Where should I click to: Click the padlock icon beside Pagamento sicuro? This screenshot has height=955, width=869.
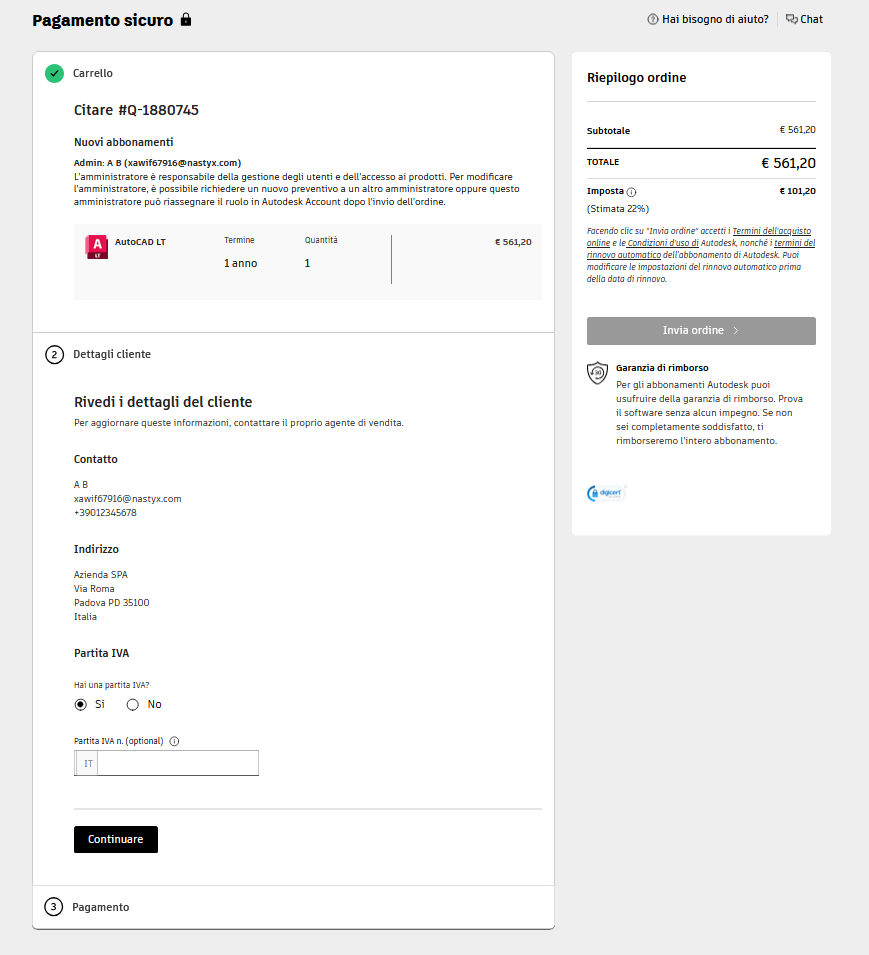(186, 19)
